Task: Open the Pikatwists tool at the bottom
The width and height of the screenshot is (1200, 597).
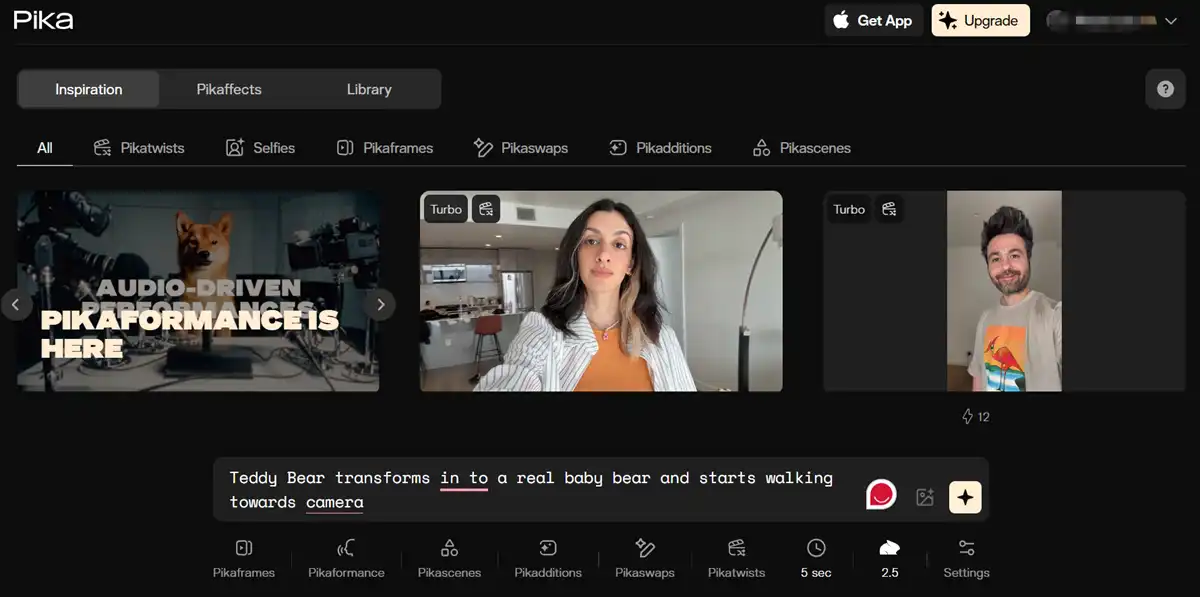Action: click(x=735, y=558)
